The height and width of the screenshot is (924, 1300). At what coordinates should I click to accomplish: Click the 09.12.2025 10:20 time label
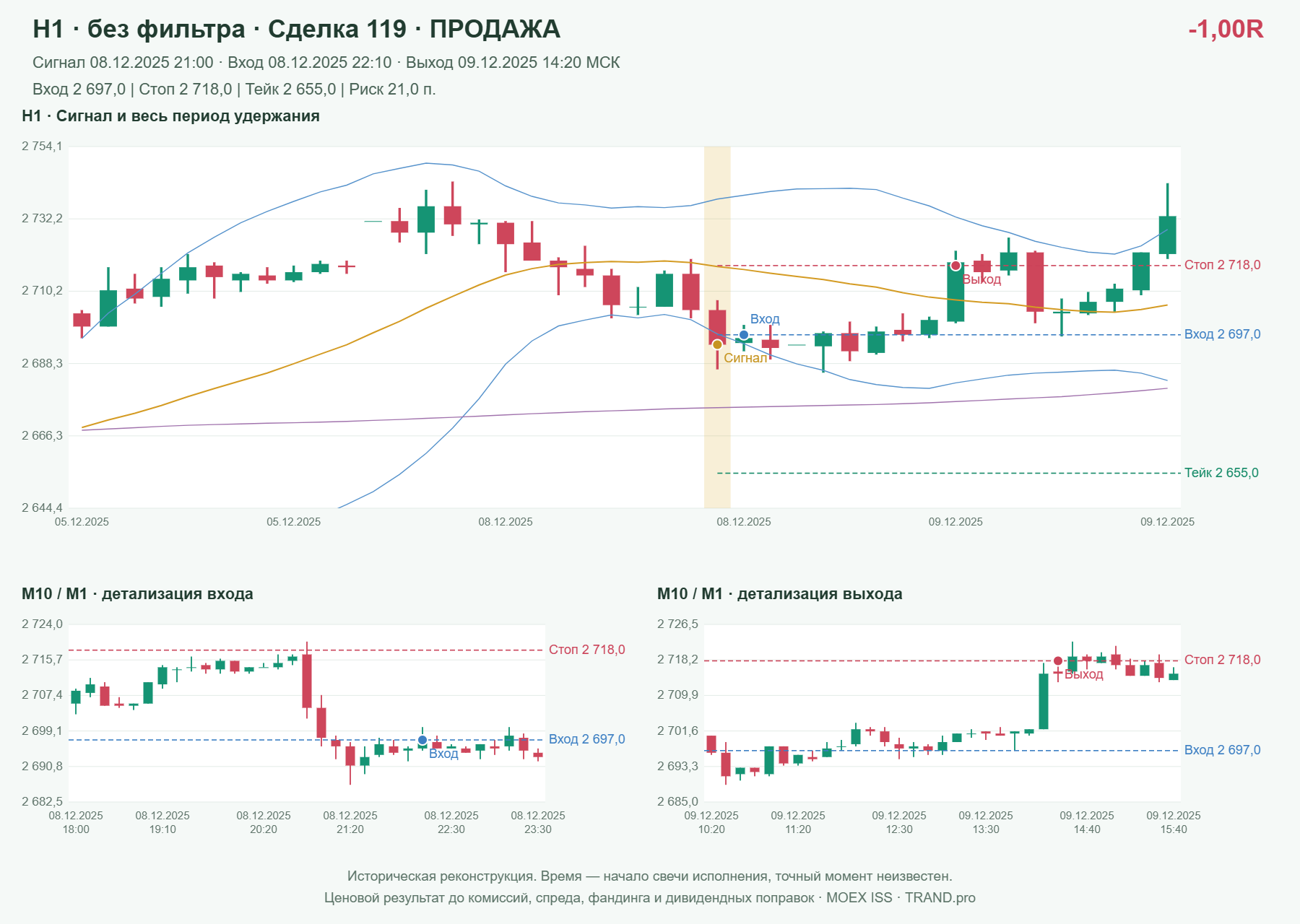coord(711,822)
